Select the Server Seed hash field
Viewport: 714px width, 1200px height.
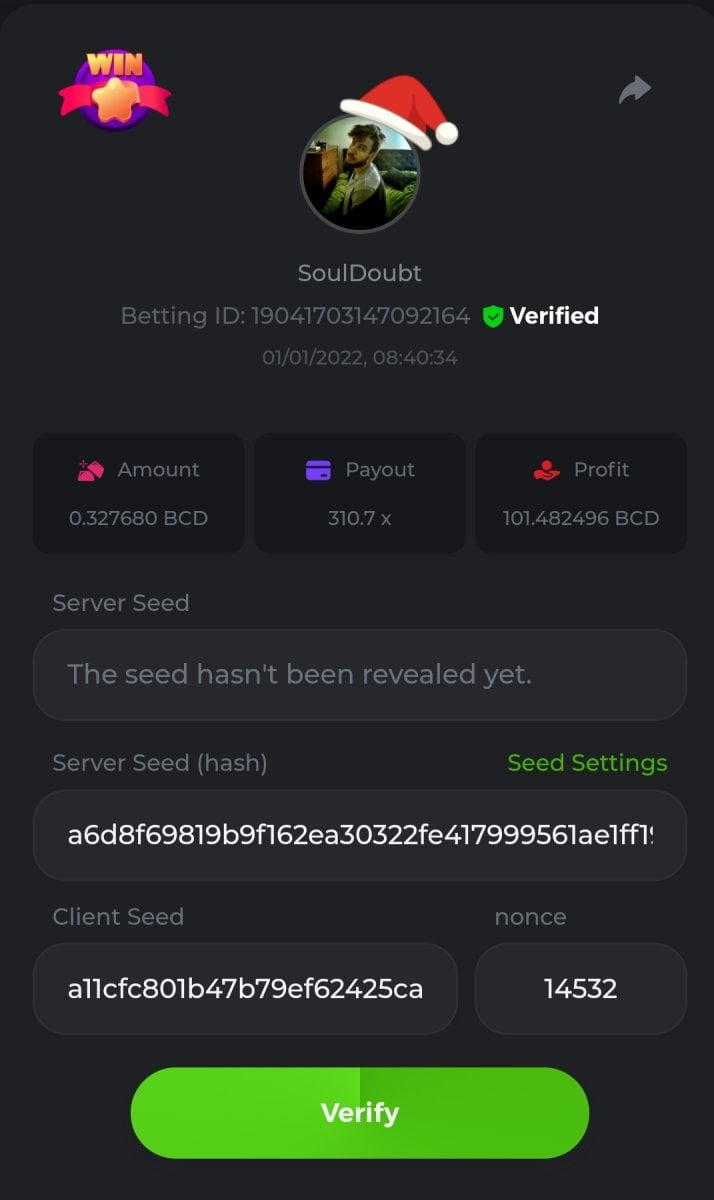click(360, 835)
